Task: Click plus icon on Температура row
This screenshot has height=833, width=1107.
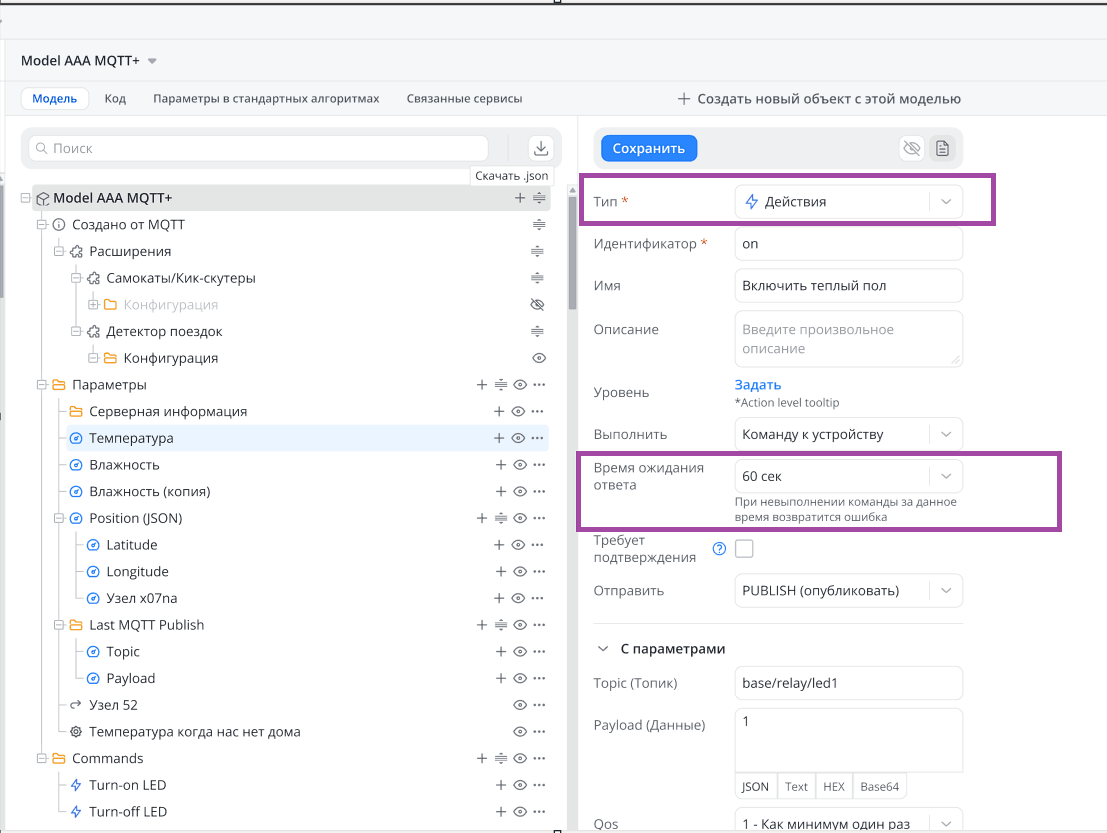Action: pos(499,438)
